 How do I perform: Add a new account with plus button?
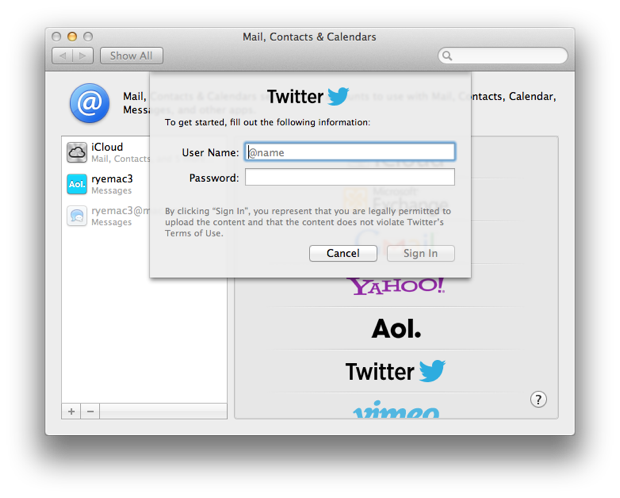[x=71, y=411]
